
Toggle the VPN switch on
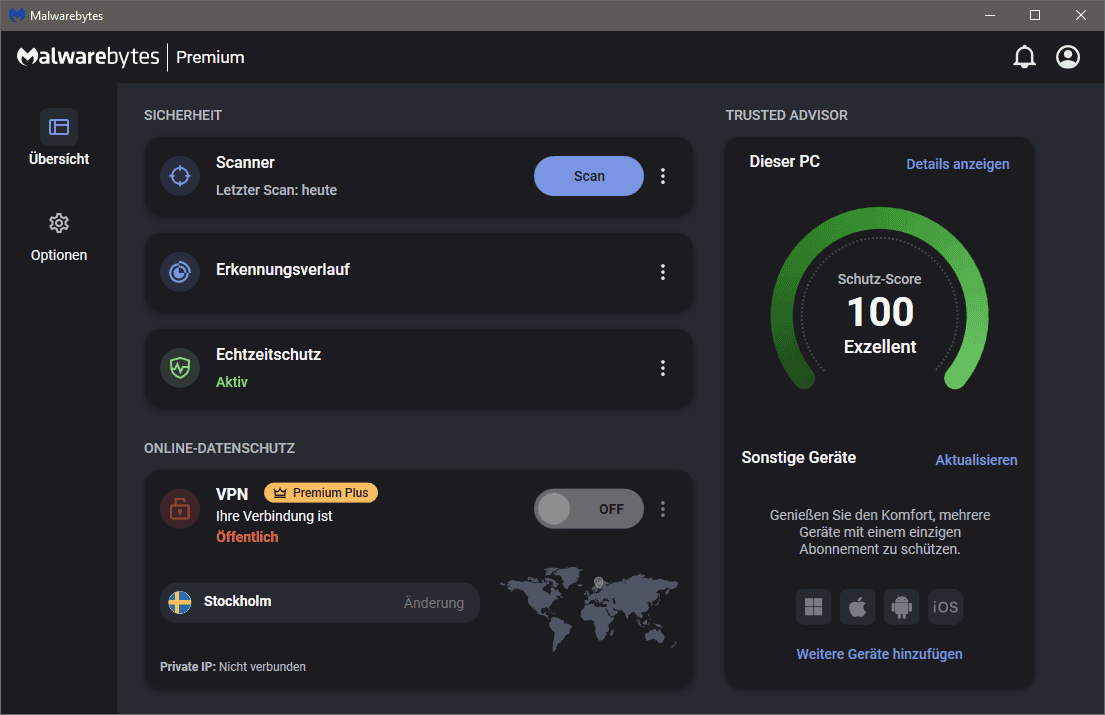(x=588, y=509)
